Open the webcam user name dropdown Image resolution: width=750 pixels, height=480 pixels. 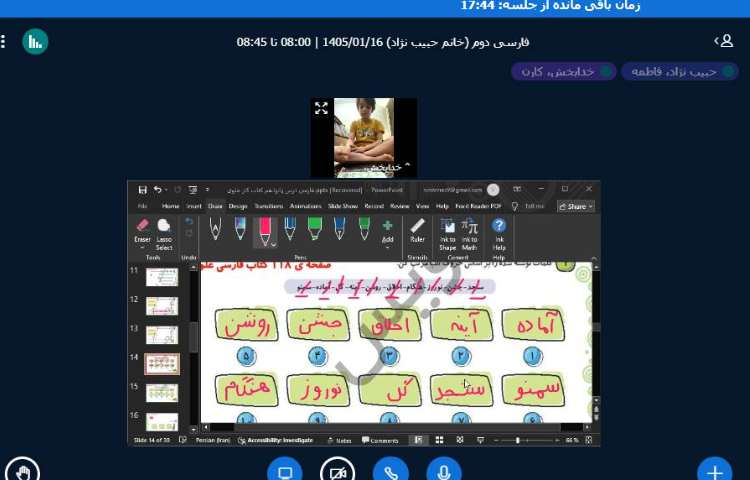[386, 167]
